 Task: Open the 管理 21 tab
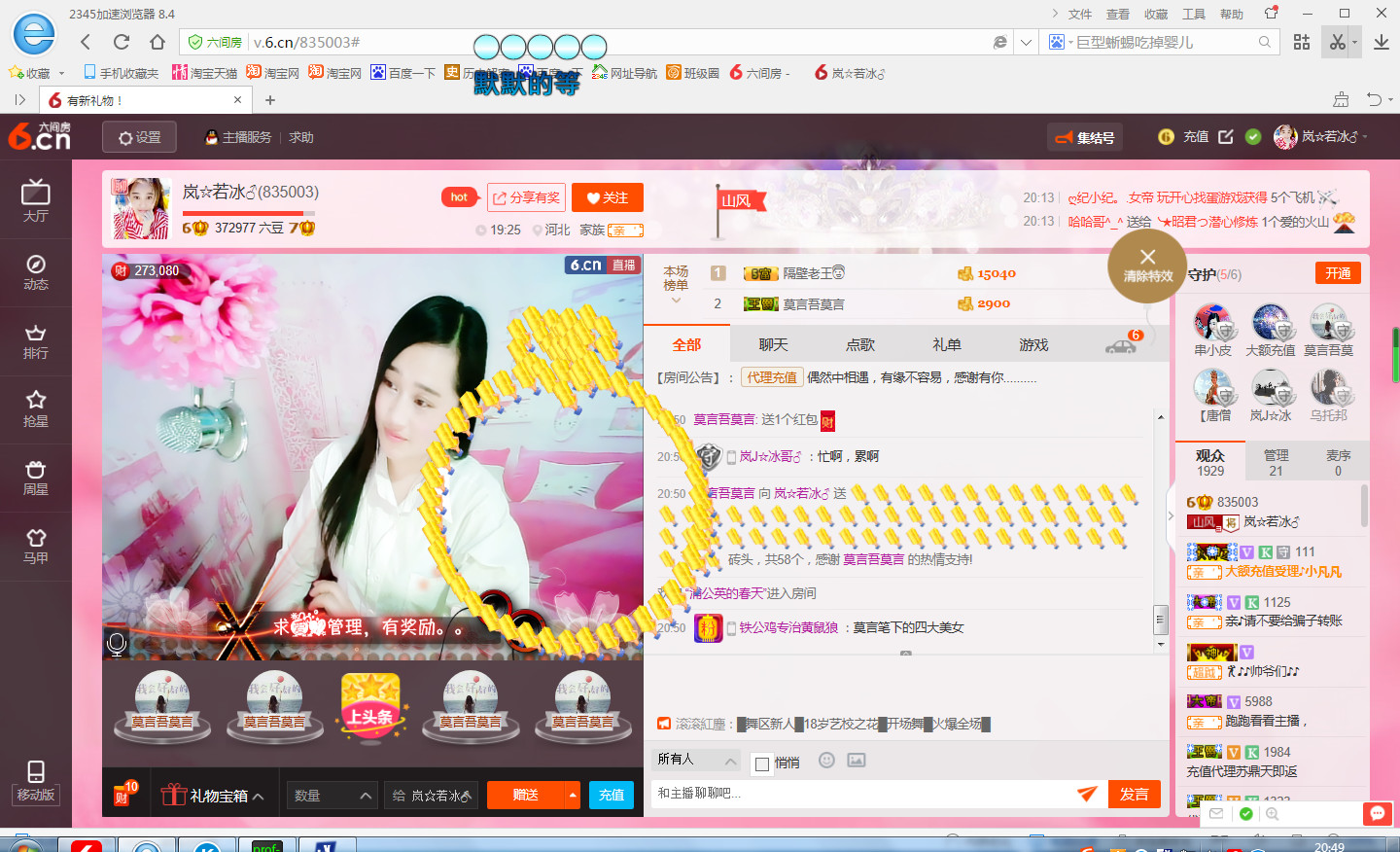click(1276, 462)
